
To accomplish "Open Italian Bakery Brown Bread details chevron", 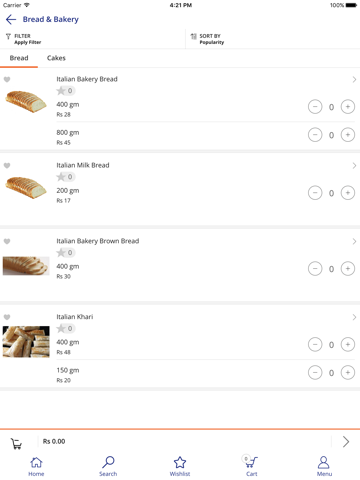I will click(x=354, y=241).
